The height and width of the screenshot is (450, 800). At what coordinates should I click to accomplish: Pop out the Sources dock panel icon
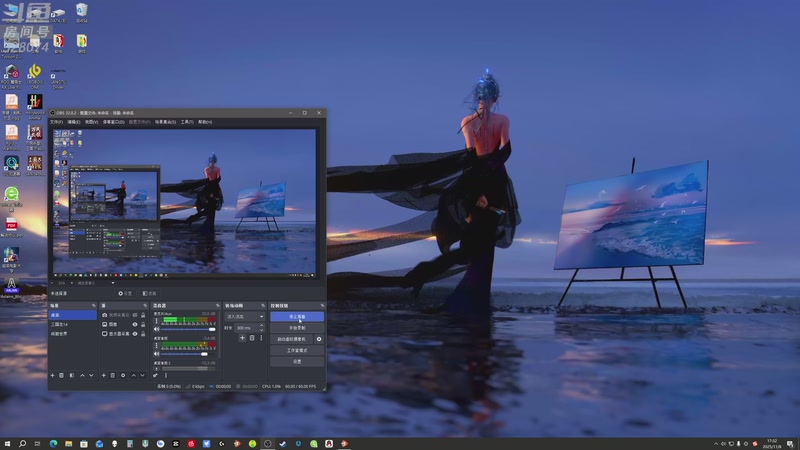[145, 306]
